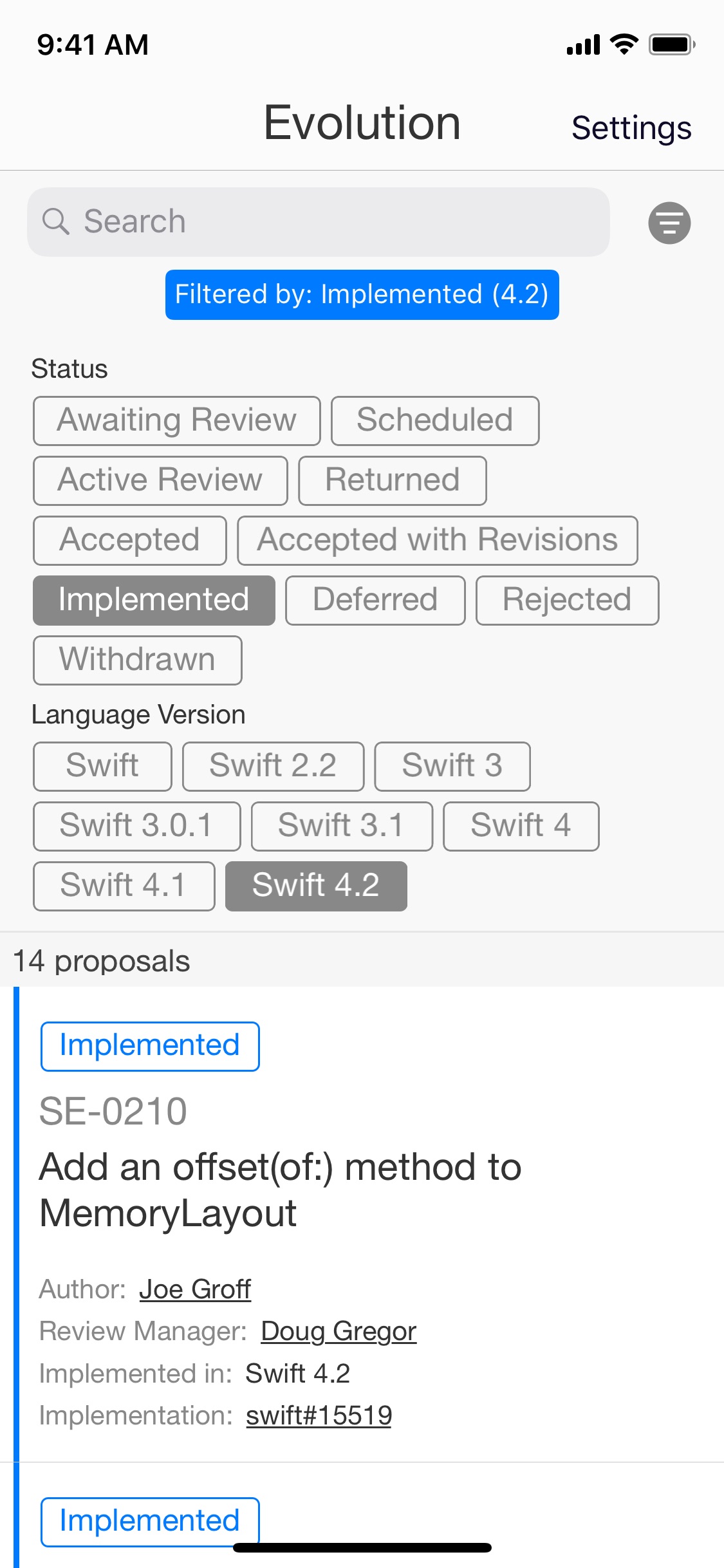
Task: Open implementation link swift#15519
Action: coord(319,1415)
